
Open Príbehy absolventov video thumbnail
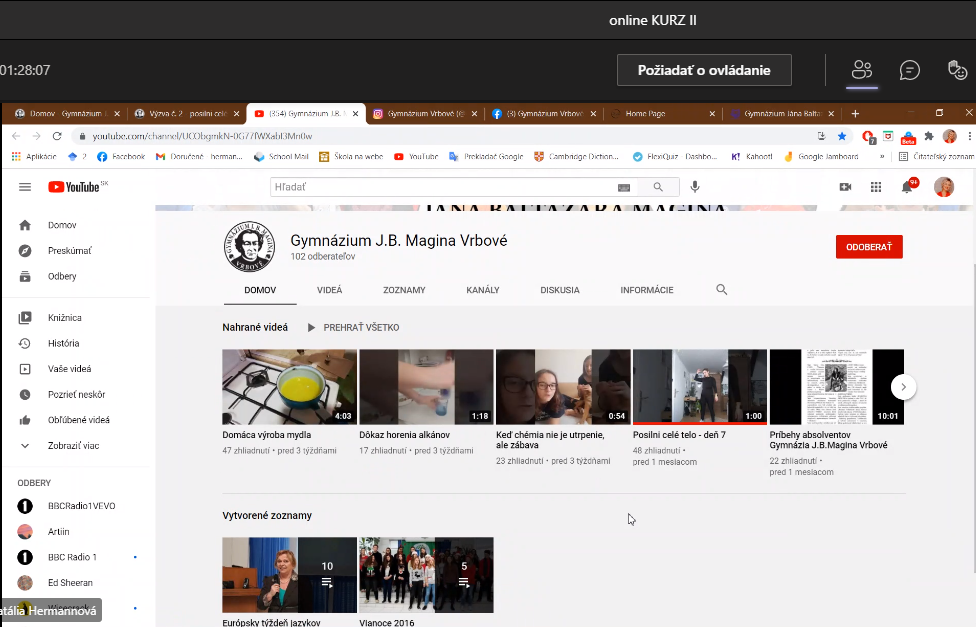point(837,387)
